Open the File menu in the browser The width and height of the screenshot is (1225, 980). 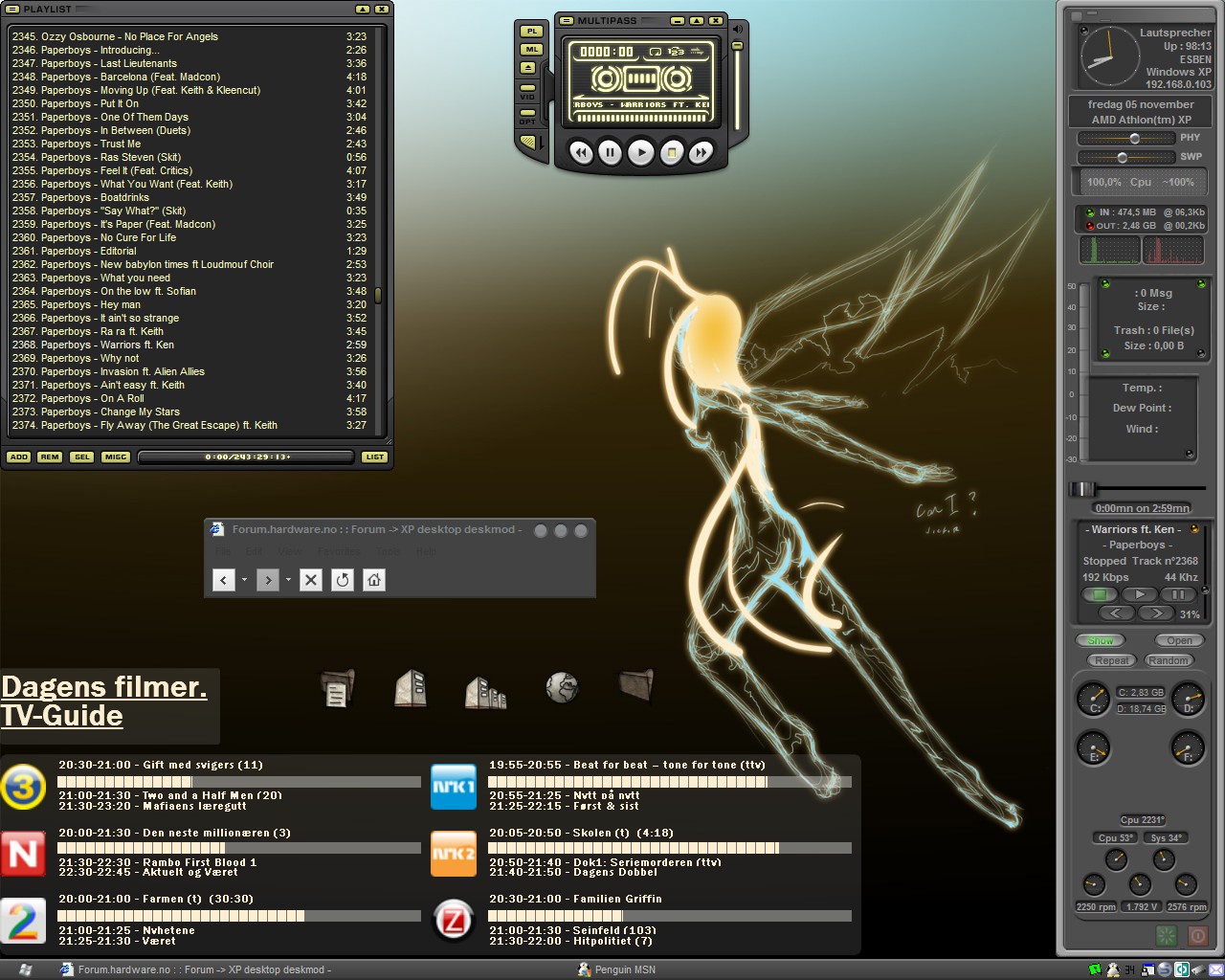pos(223,551)
